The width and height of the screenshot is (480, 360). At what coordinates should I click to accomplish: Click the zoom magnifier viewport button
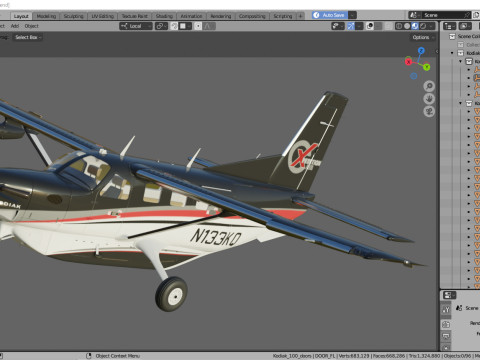click(x=429, y=86)
